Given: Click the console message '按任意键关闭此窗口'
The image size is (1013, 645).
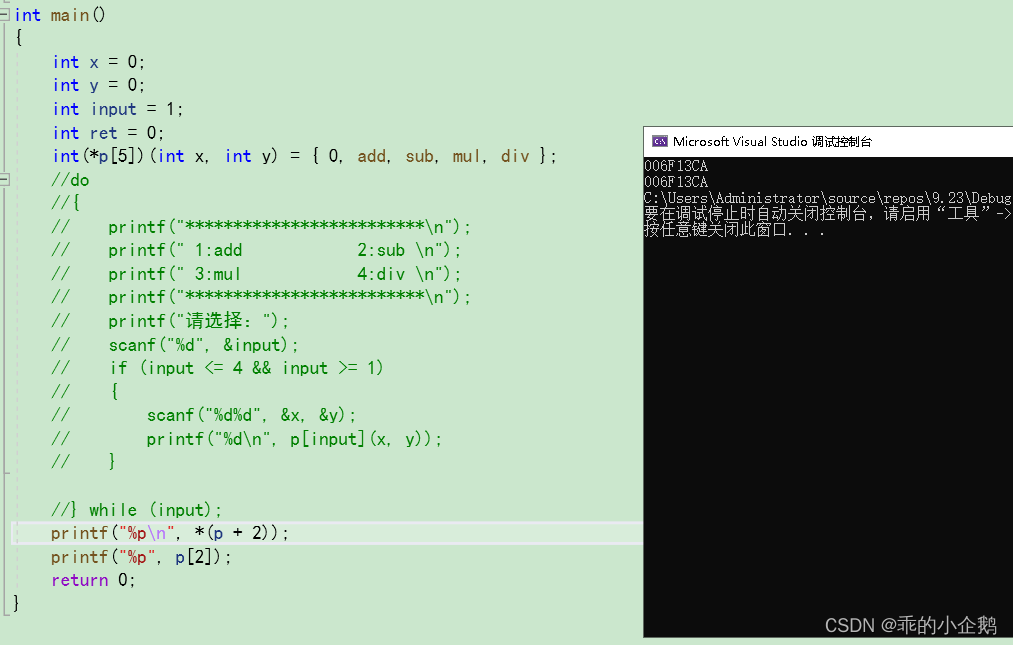Looking at the screenshot, I should click(x=735, y=229).
